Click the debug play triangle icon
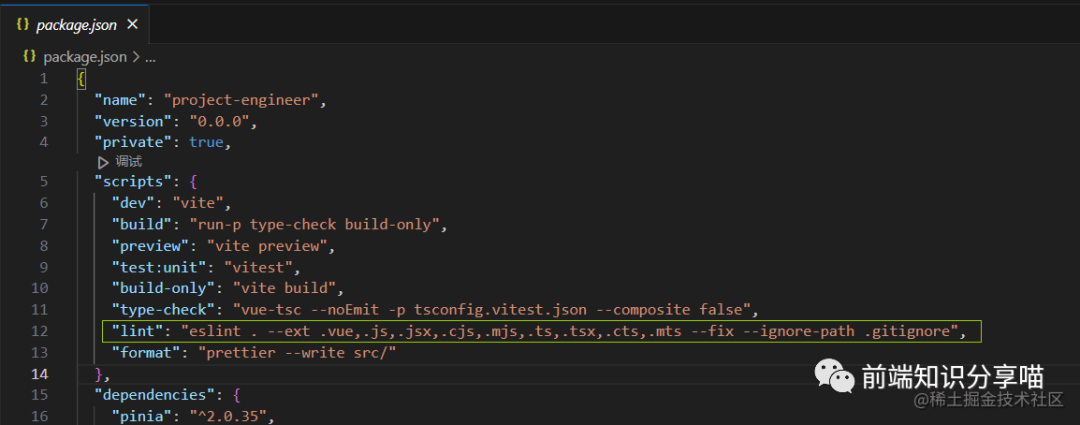 pyautogui.click(x=103, y=163)
